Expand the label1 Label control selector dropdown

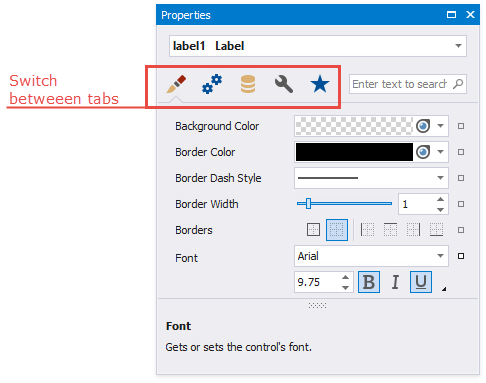(458, 46)
